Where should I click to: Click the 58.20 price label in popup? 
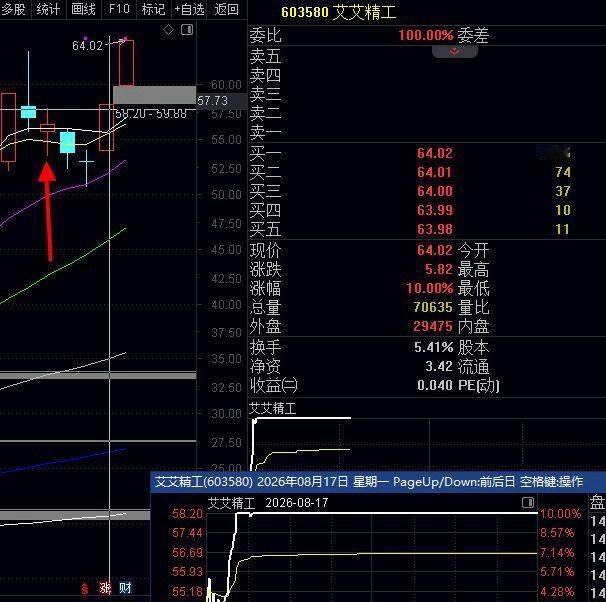tap(187, 514)
